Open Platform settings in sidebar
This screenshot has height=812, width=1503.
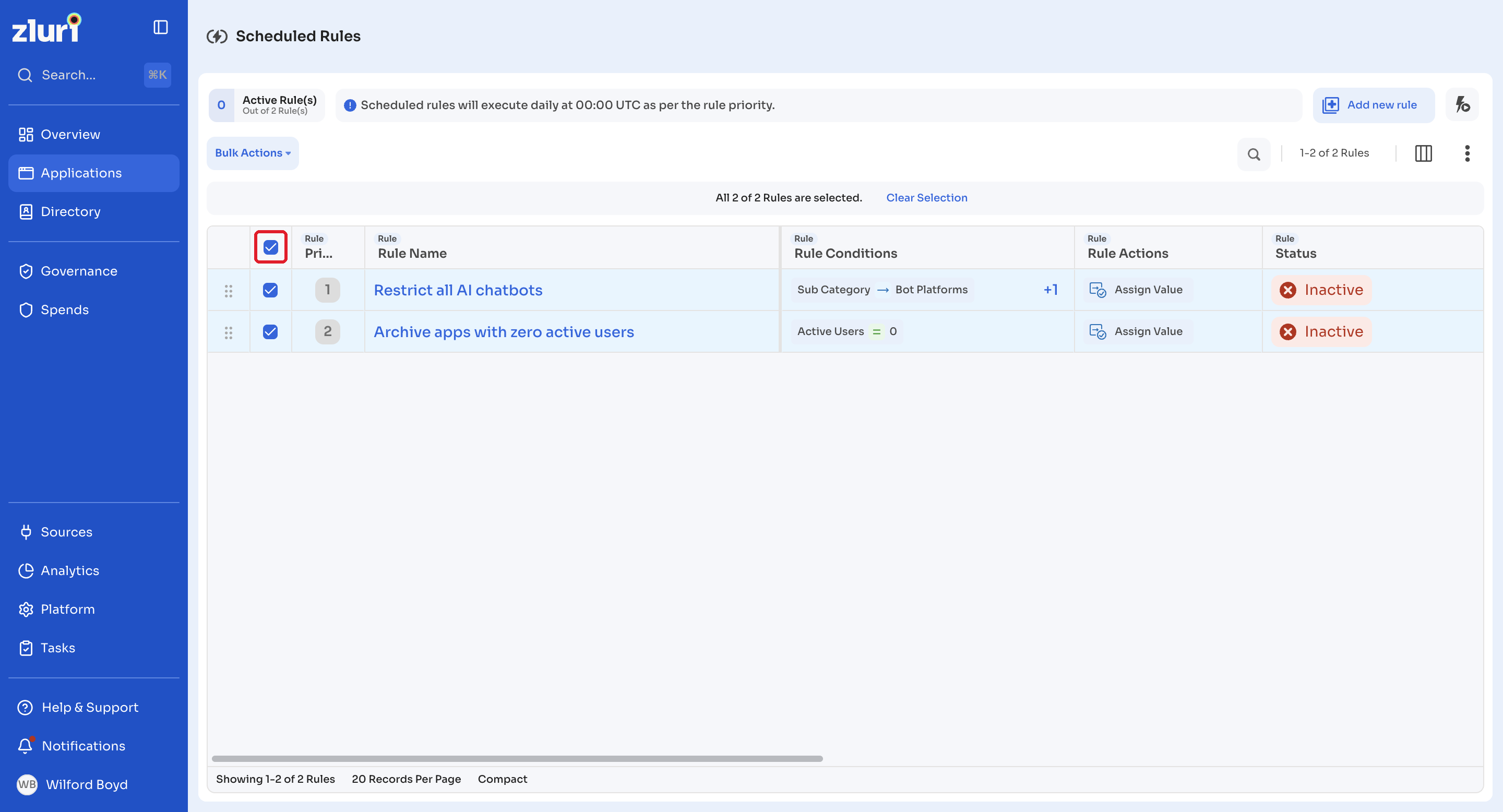click(x=94, y=609)
